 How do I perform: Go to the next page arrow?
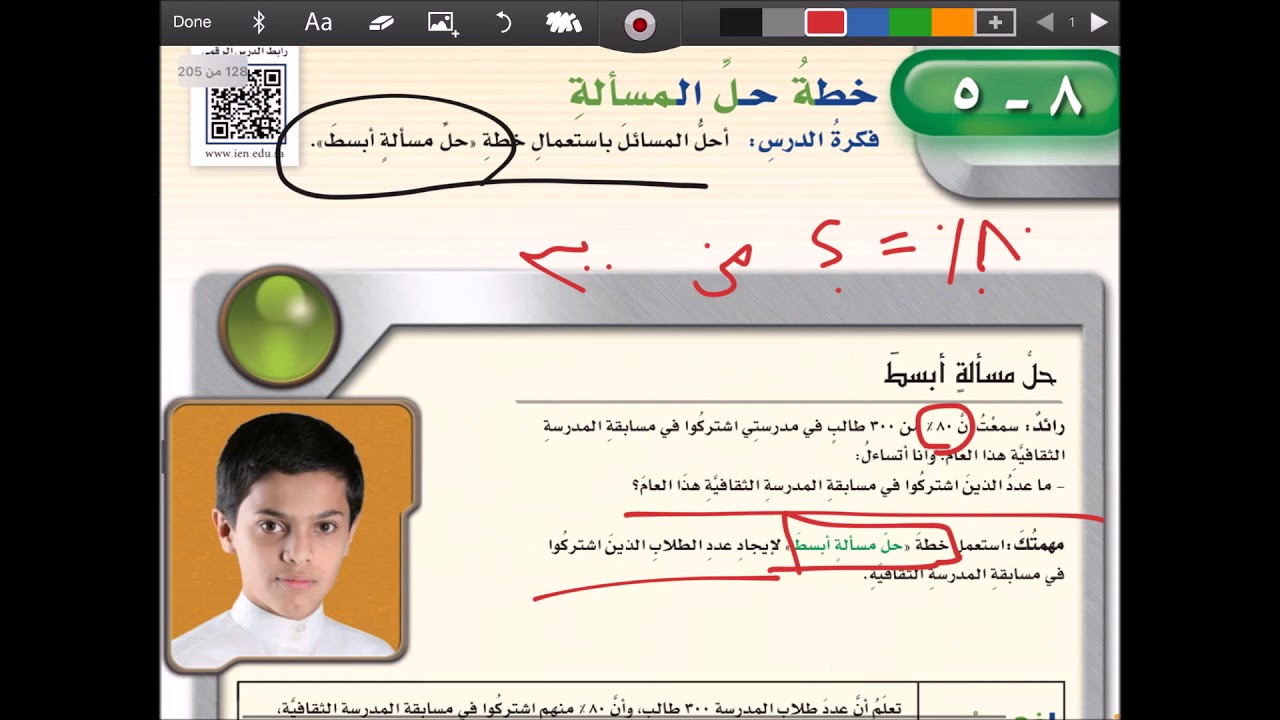point(1099,22)
